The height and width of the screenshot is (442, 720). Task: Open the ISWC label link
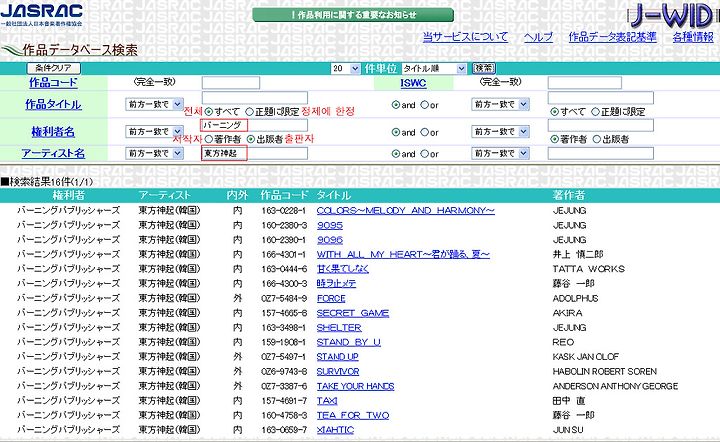tap(413, 83)
